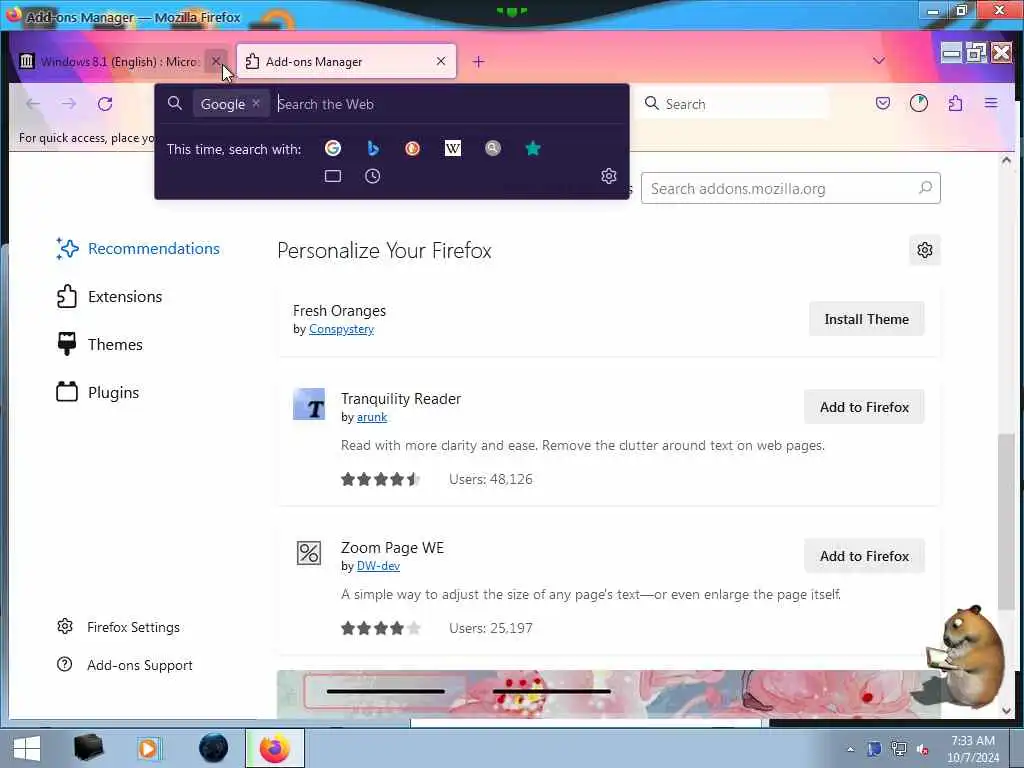Search open tabs using the tab icon
This screenshot has height=768, width=1024.
[332, 176]
